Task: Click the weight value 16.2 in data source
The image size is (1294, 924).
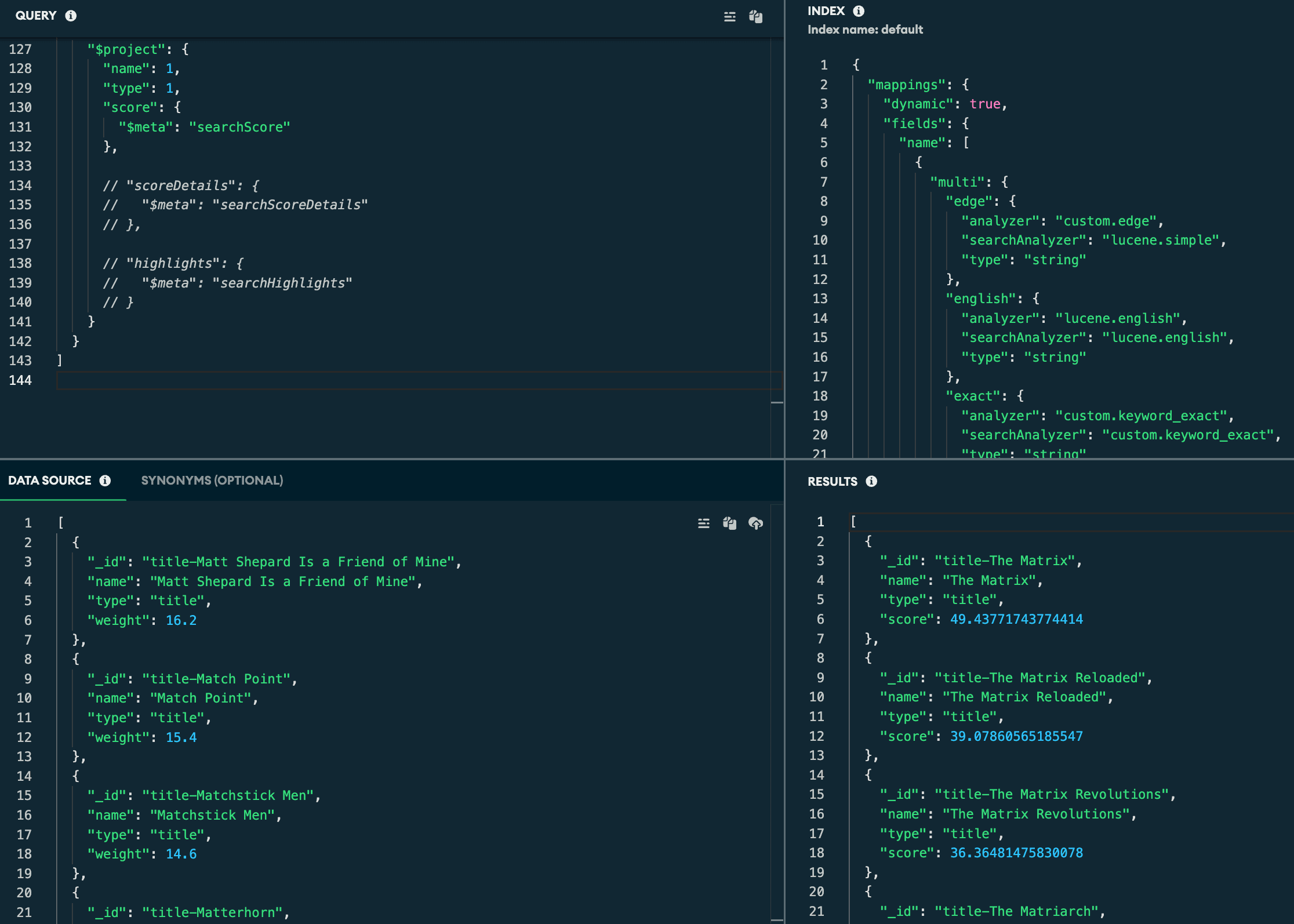Action: pos(181,620)
